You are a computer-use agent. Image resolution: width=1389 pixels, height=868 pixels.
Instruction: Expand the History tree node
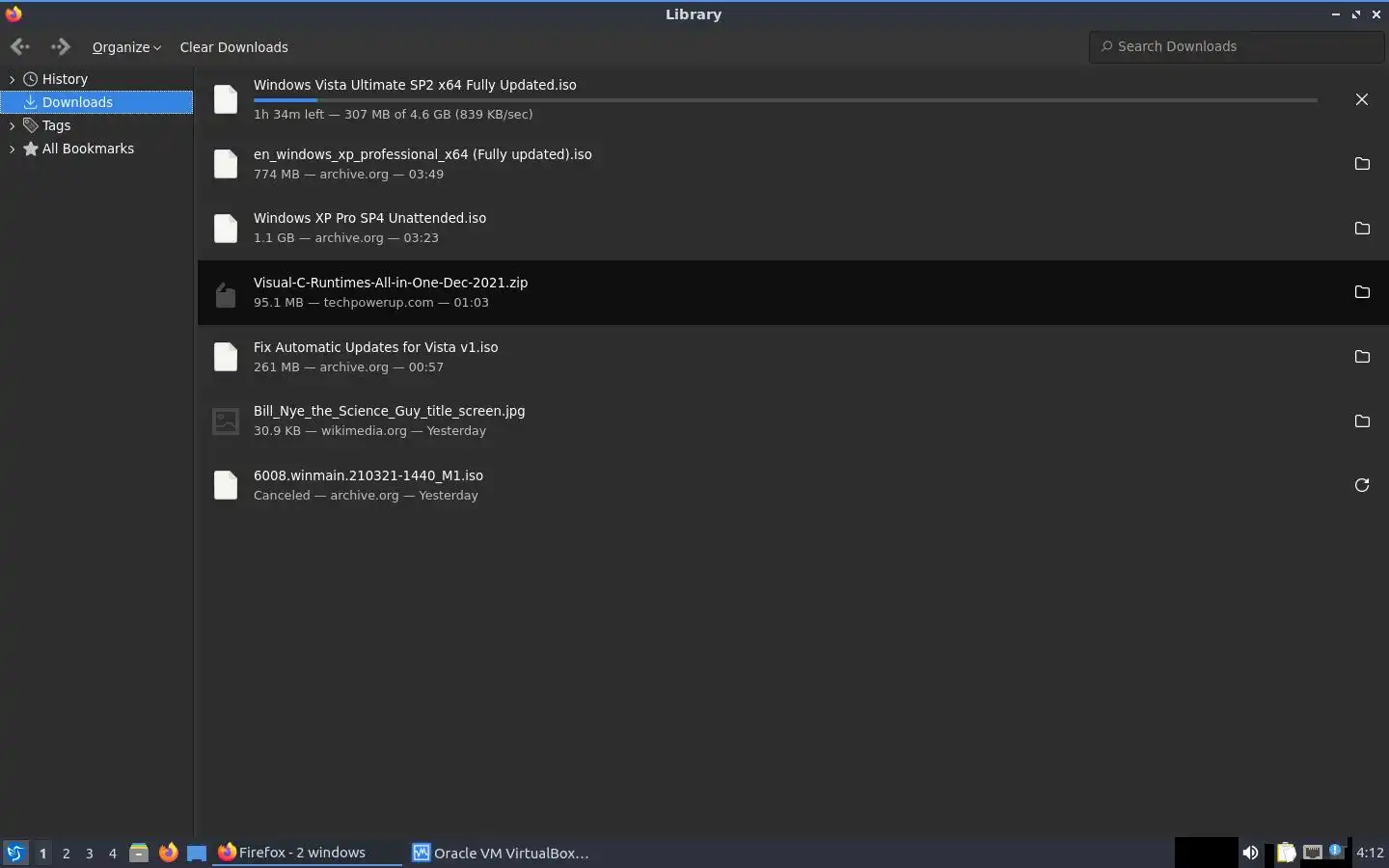point(12,79)
